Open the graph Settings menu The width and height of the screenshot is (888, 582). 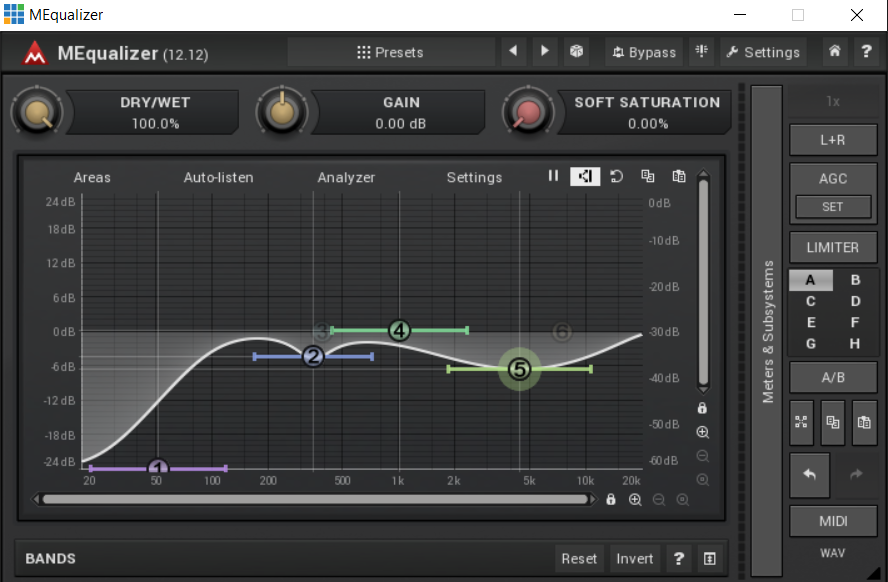pos(475,178)
